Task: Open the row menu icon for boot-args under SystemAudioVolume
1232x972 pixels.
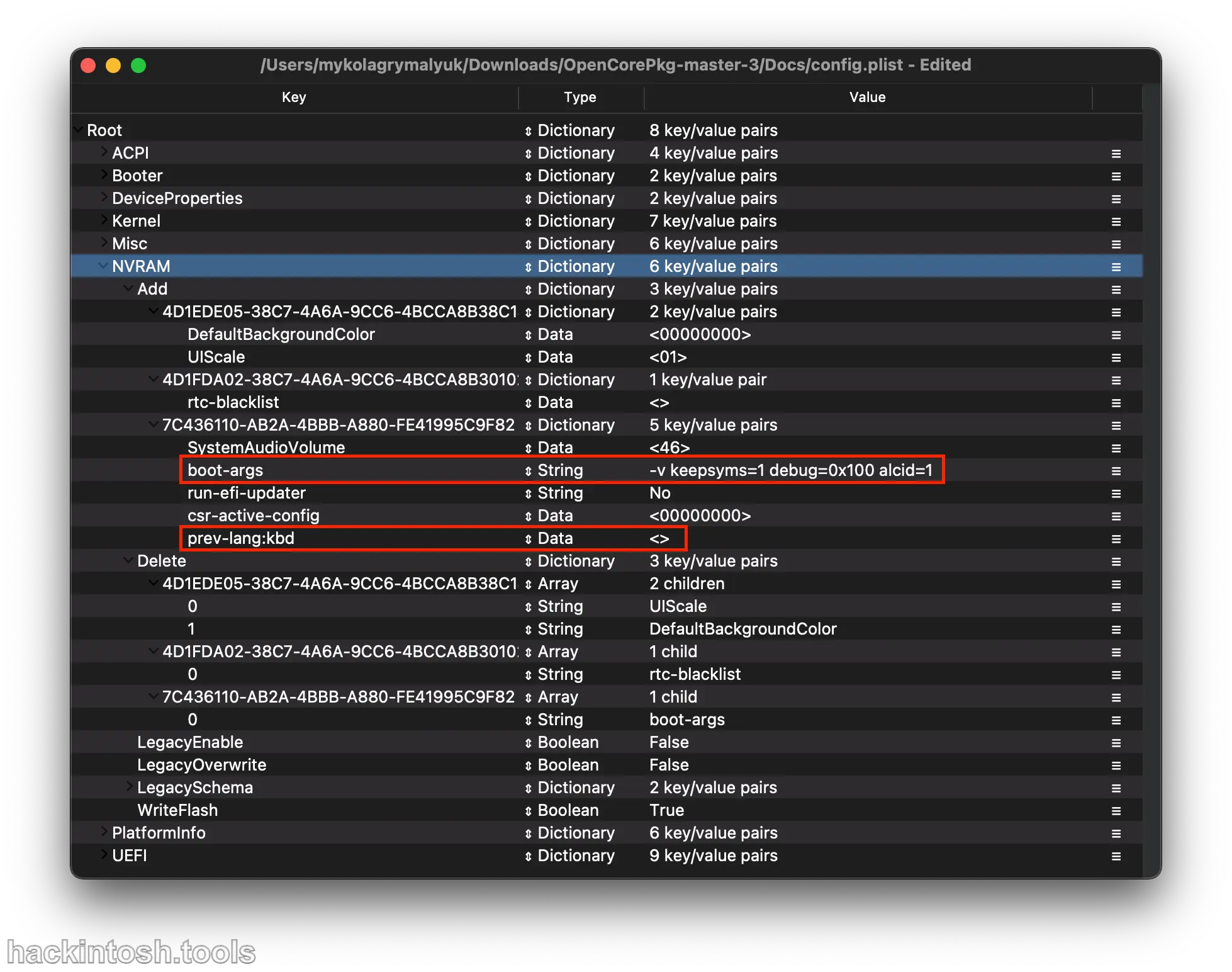Action: point(1116,471)
